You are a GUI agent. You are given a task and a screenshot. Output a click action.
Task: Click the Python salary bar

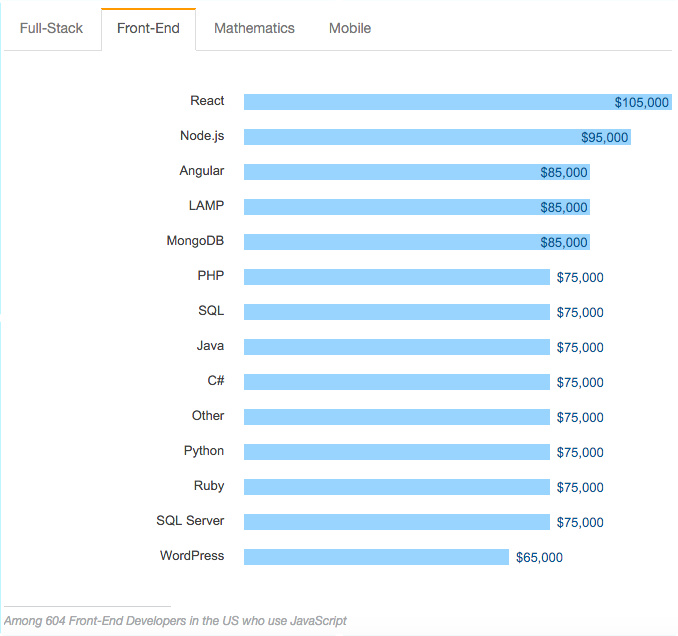(397, 452)
